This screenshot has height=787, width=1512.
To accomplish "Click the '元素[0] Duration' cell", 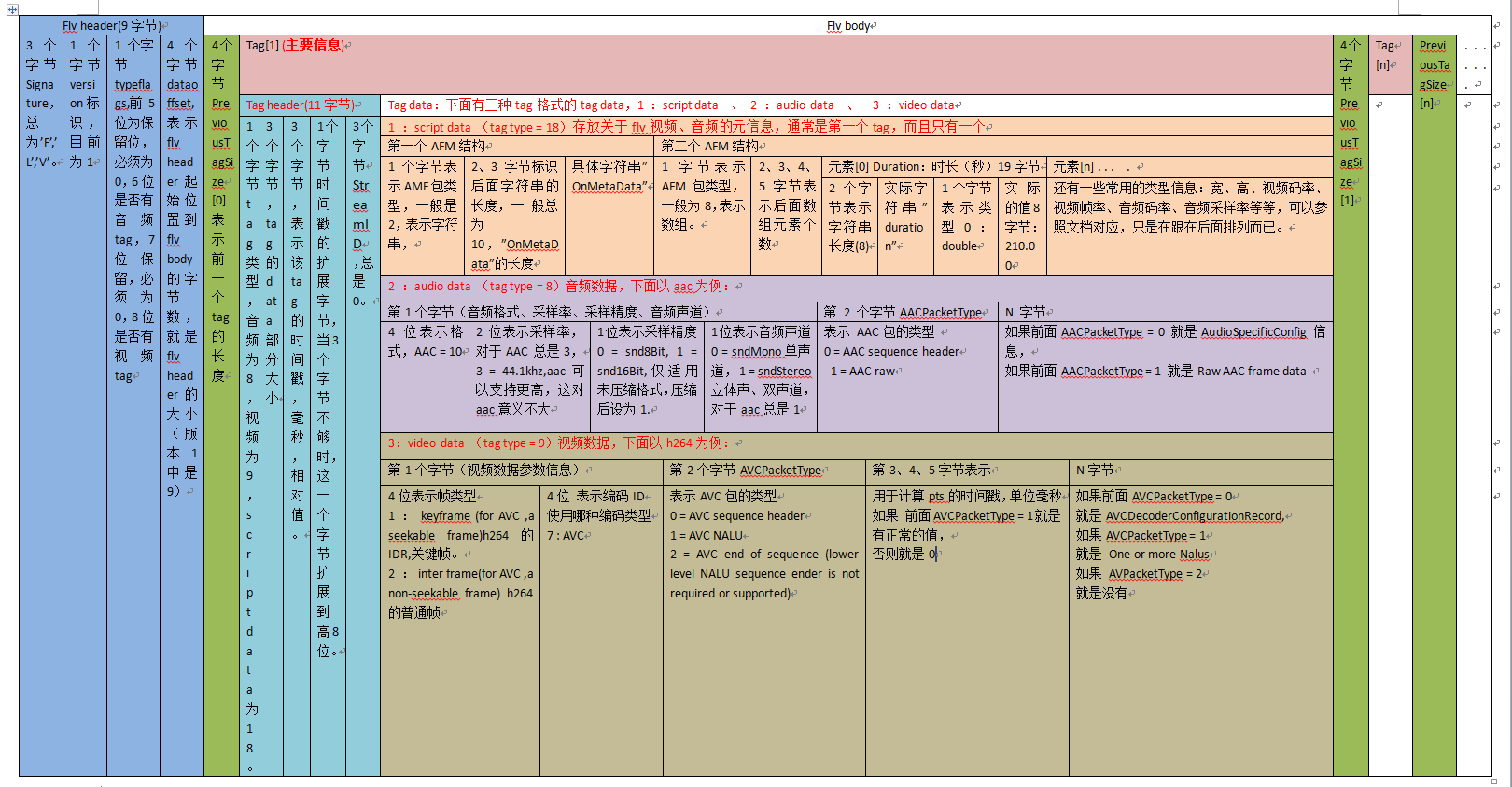I will click(x=933, y=166).
